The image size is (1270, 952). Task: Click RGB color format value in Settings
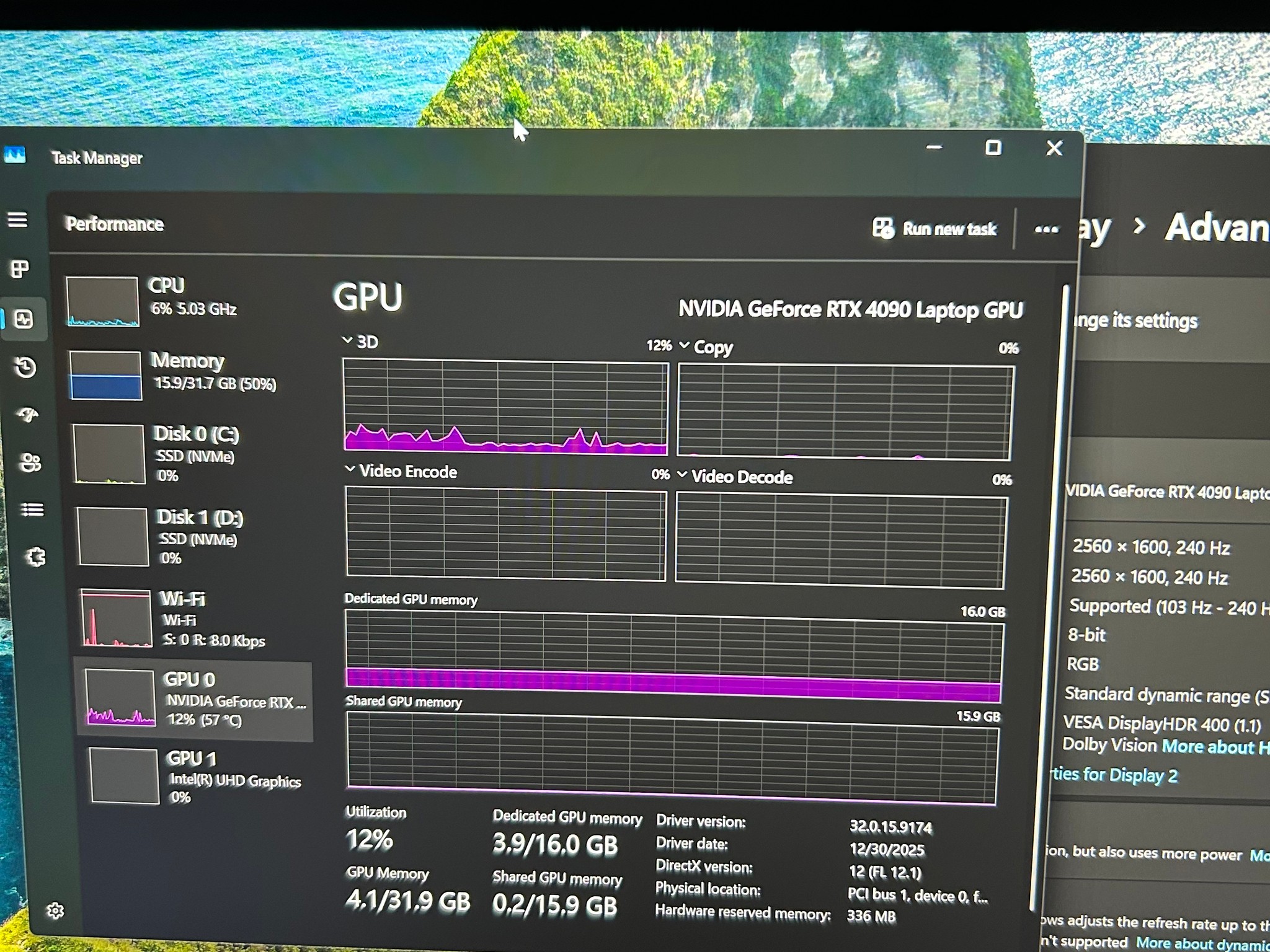click(x=1083, y=664)
